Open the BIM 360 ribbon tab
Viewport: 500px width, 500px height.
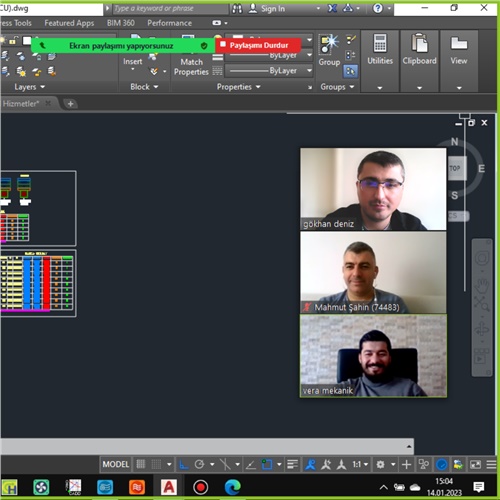click(121, 23)
